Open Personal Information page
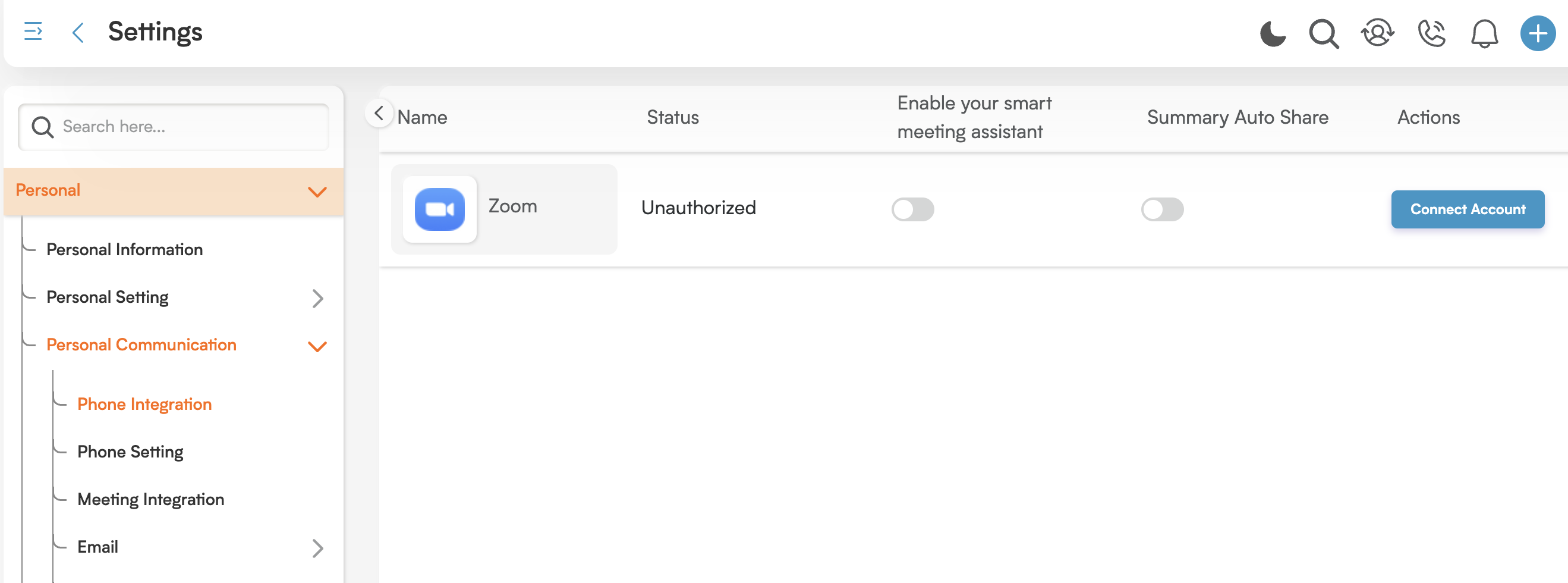 click(124, 250)
